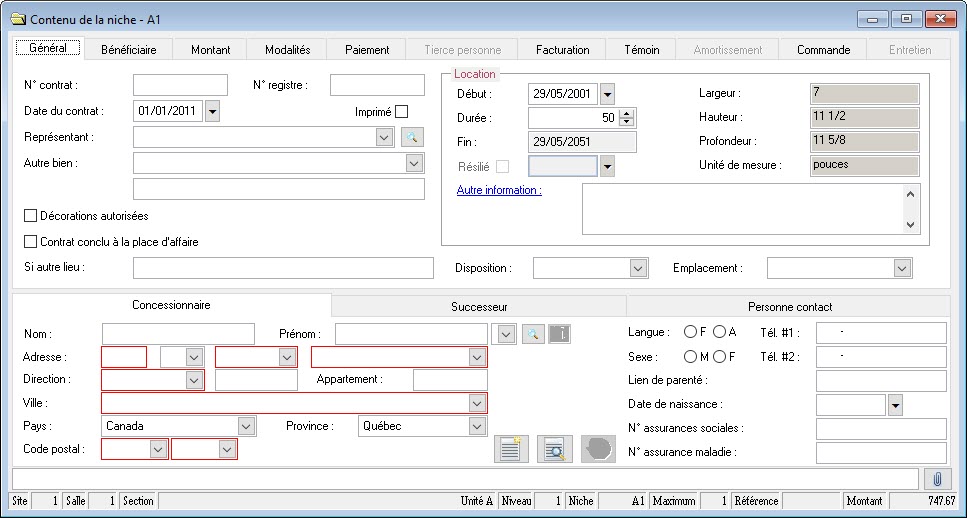
Task: Click the grey octagon stop icon
Action: click(x=596, y=449)
